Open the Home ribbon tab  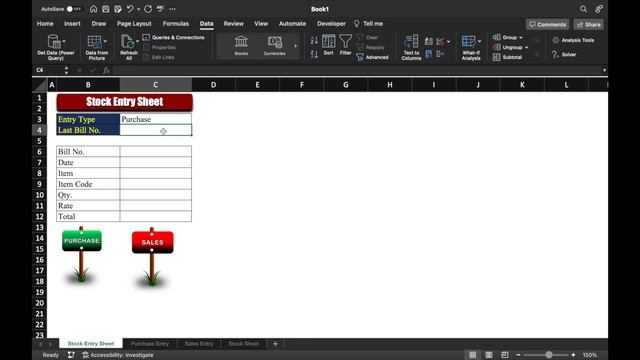coord(45,24)
